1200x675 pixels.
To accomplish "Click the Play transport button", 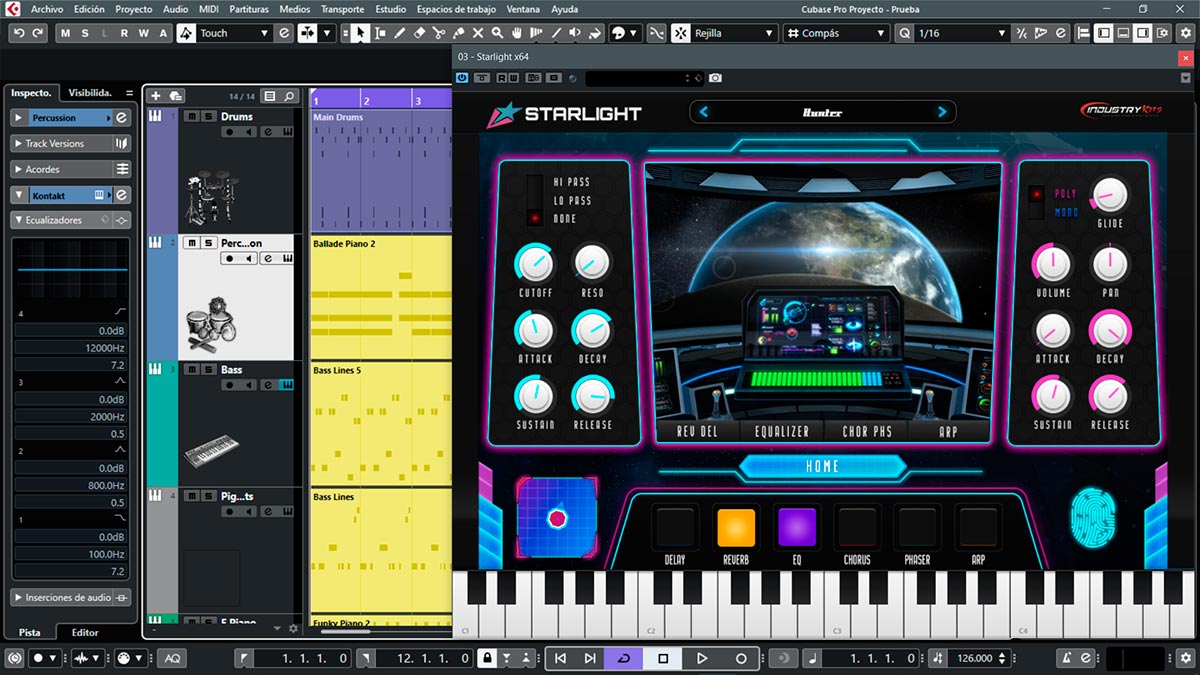I will point(702,658).
